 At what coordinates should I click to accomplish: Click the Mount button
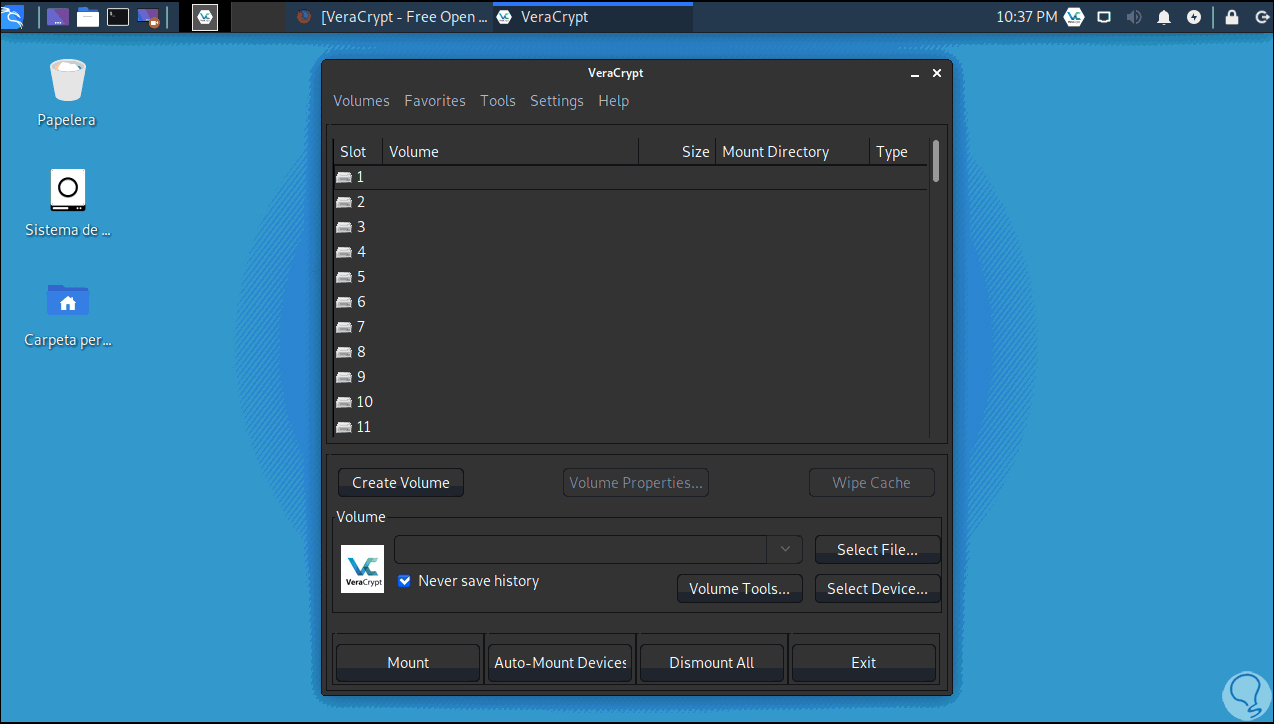(x=408, y=663)
